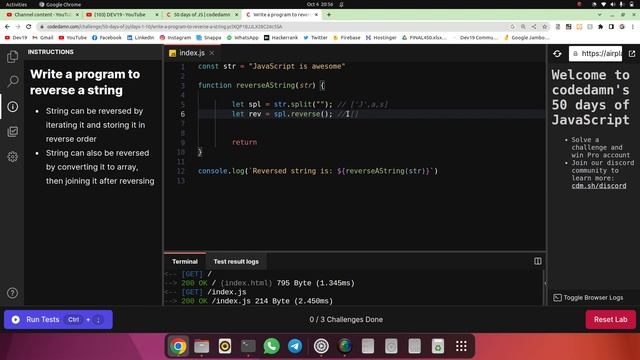Select the instructions info sidebar icon
640x360 pixels.
coord(13,107)
